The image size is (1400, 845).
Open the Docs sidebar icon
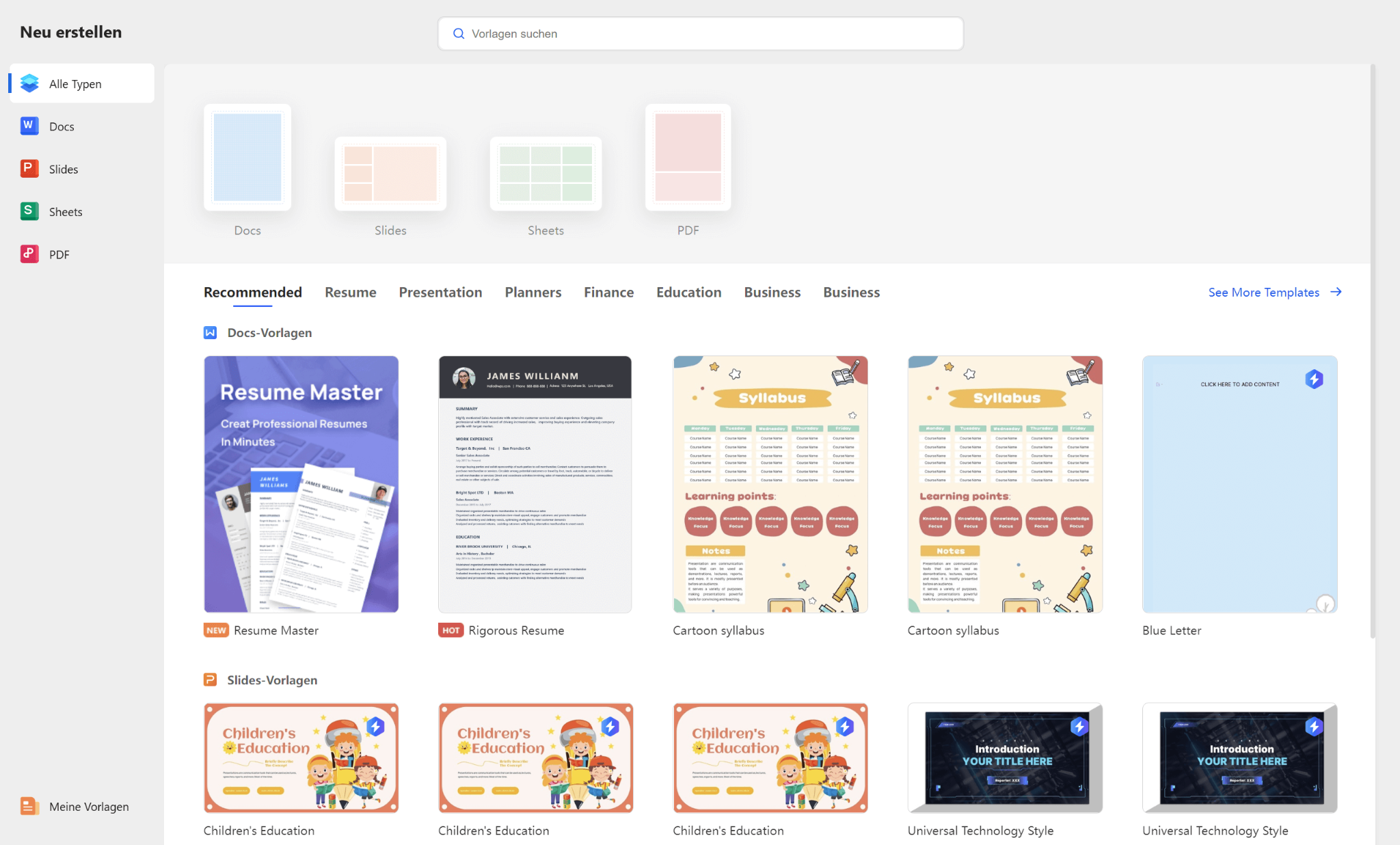(29, 126)
